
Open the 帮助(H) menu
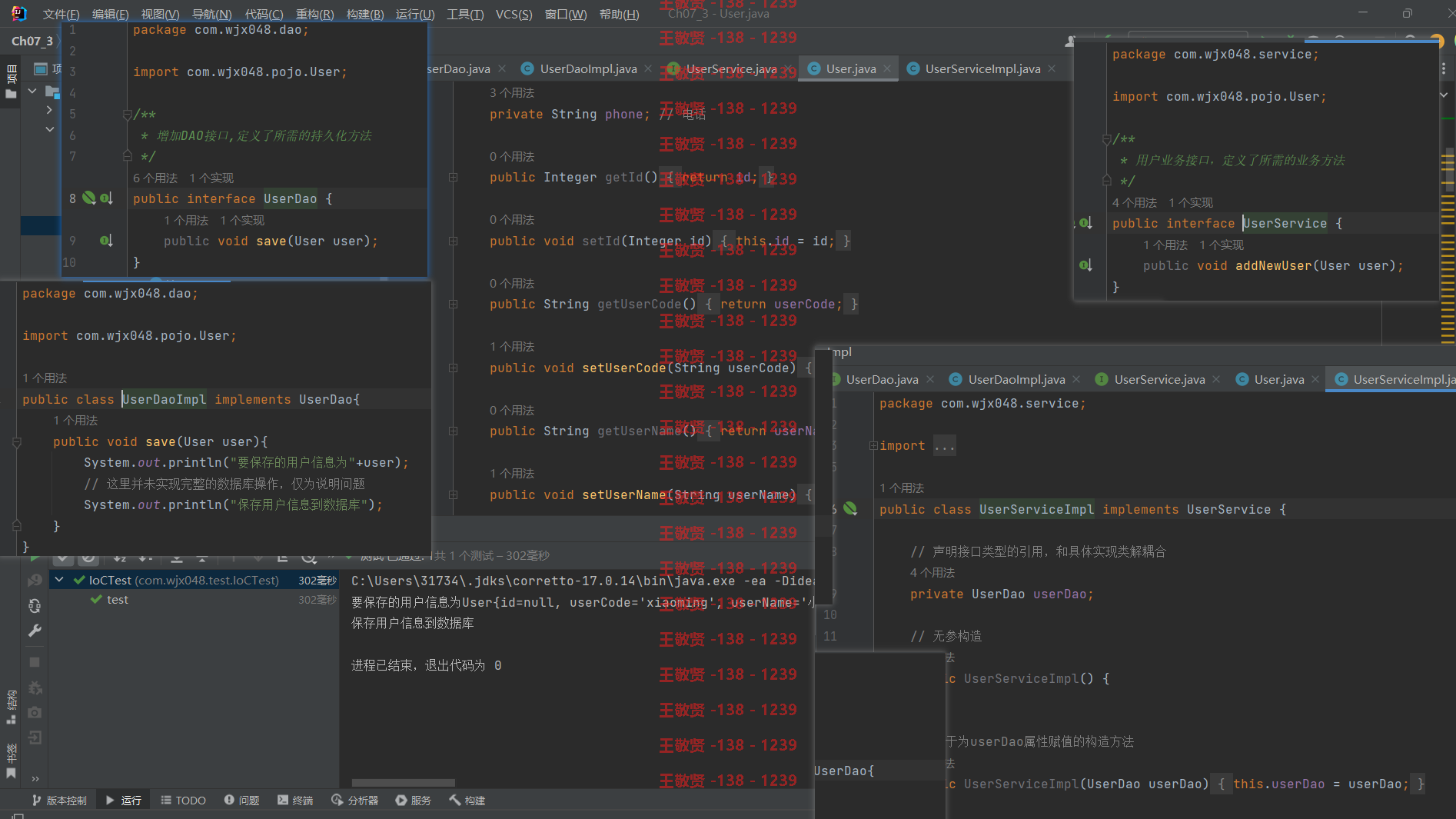(x=619, y=14)
